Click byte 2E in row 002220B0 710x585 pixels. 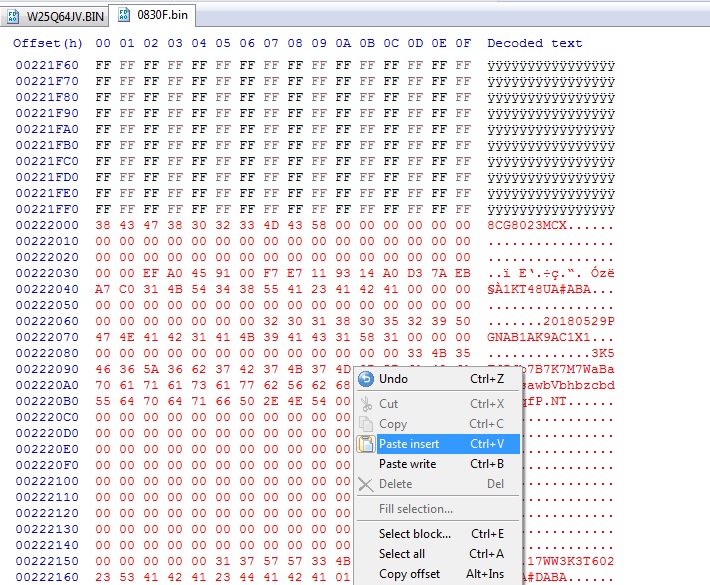[x=271, y=401]
